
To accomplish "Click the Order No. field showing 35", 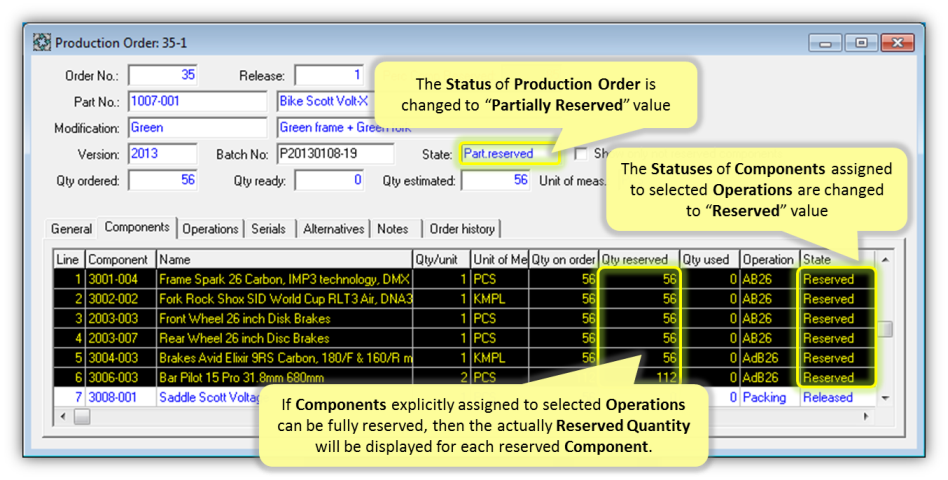I will coord(163,75).
